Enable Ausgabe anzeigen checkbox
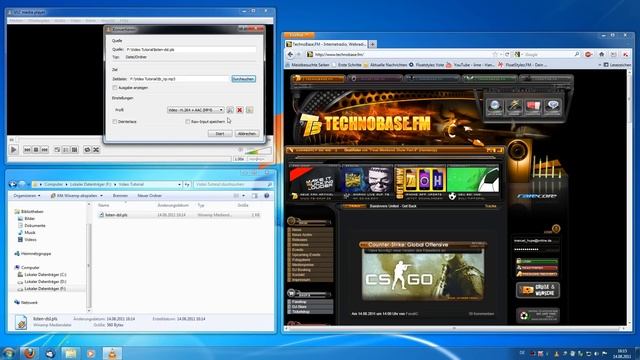640x360 pixels. (115, 88)
